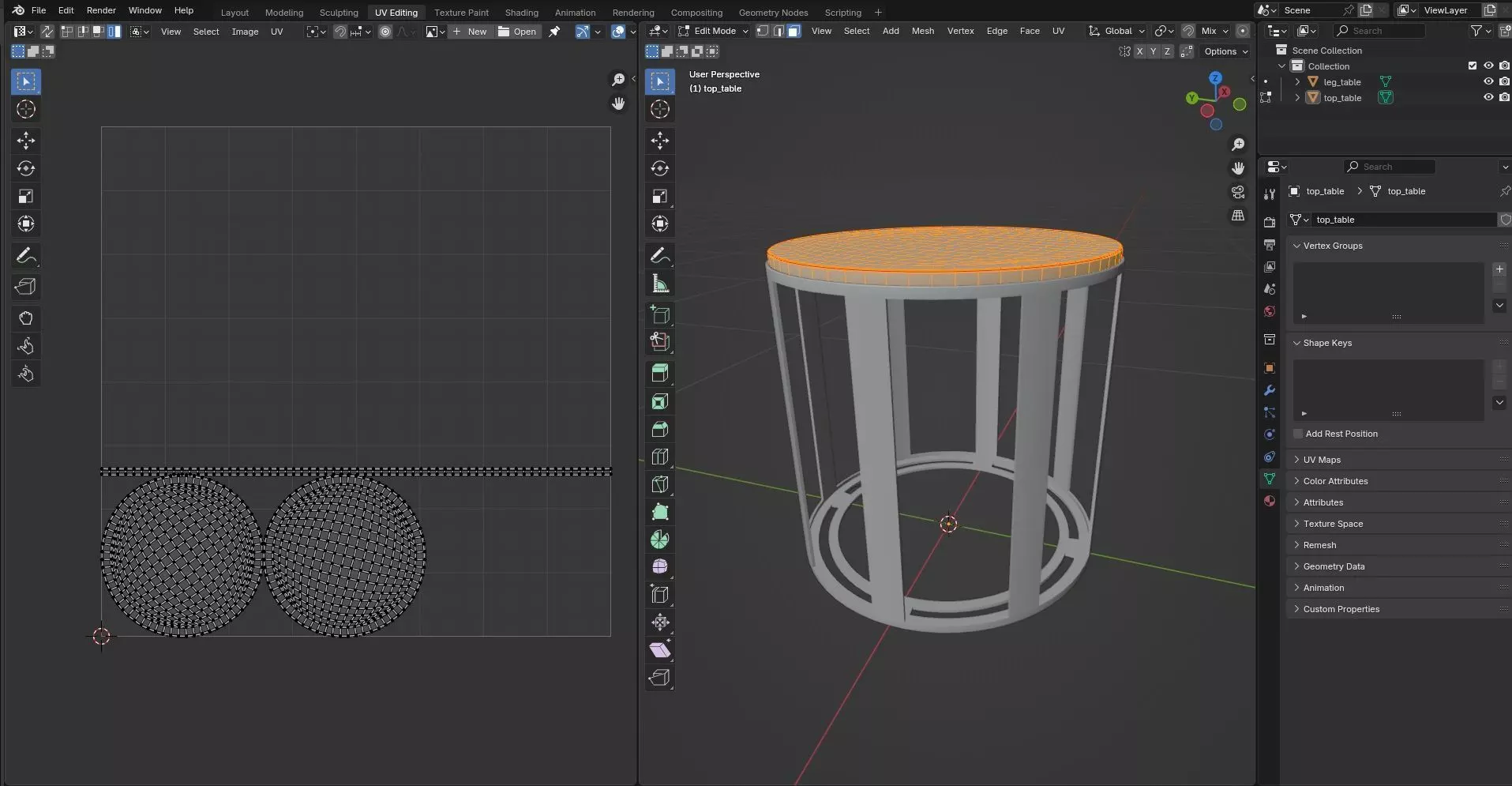Open the Modifiers properties tab
This screenshot has width=1512, height=786.
click(1270, 390)
